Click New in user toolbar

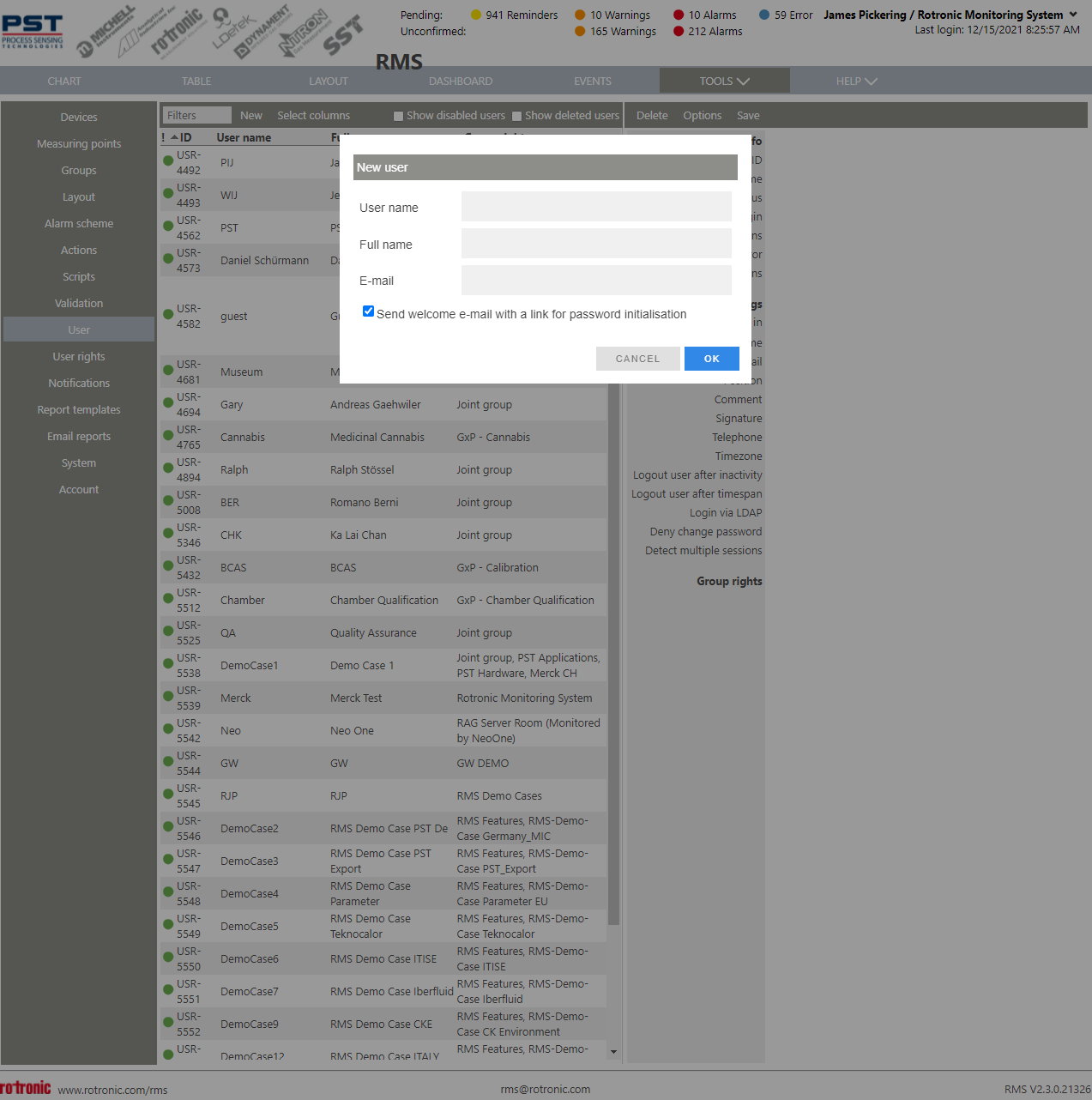[x=251, y=115]
